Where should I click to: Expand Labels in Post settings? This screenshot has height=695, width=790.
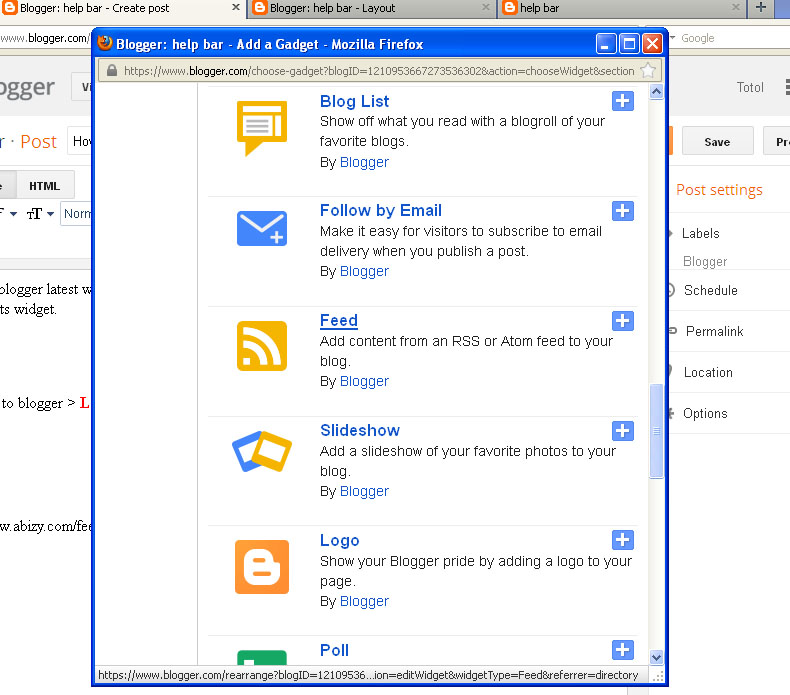pos(700,233)
